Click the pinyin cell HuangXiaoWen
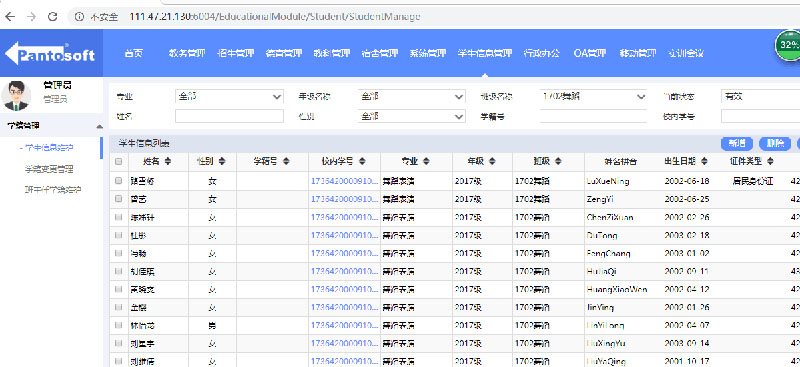The image size is (800, 367). 617,289
